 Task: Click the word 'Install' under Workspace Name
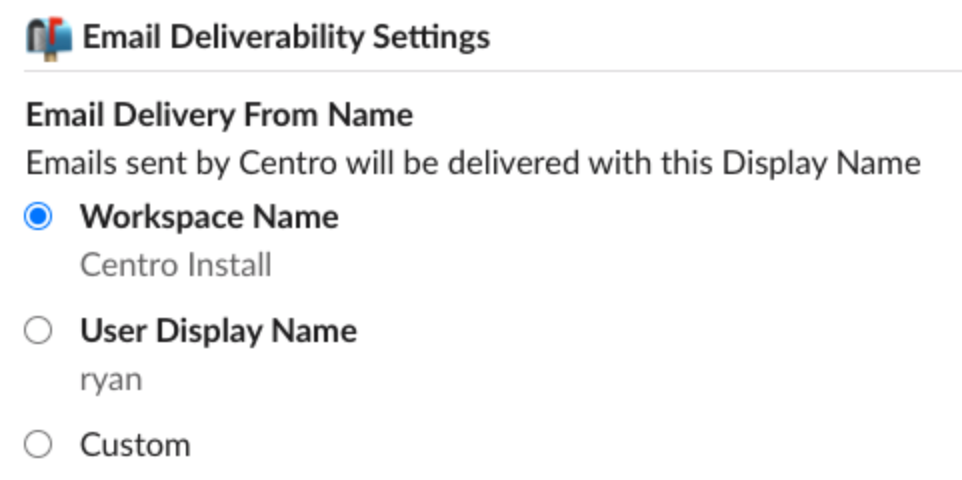(x=229, y=265)
